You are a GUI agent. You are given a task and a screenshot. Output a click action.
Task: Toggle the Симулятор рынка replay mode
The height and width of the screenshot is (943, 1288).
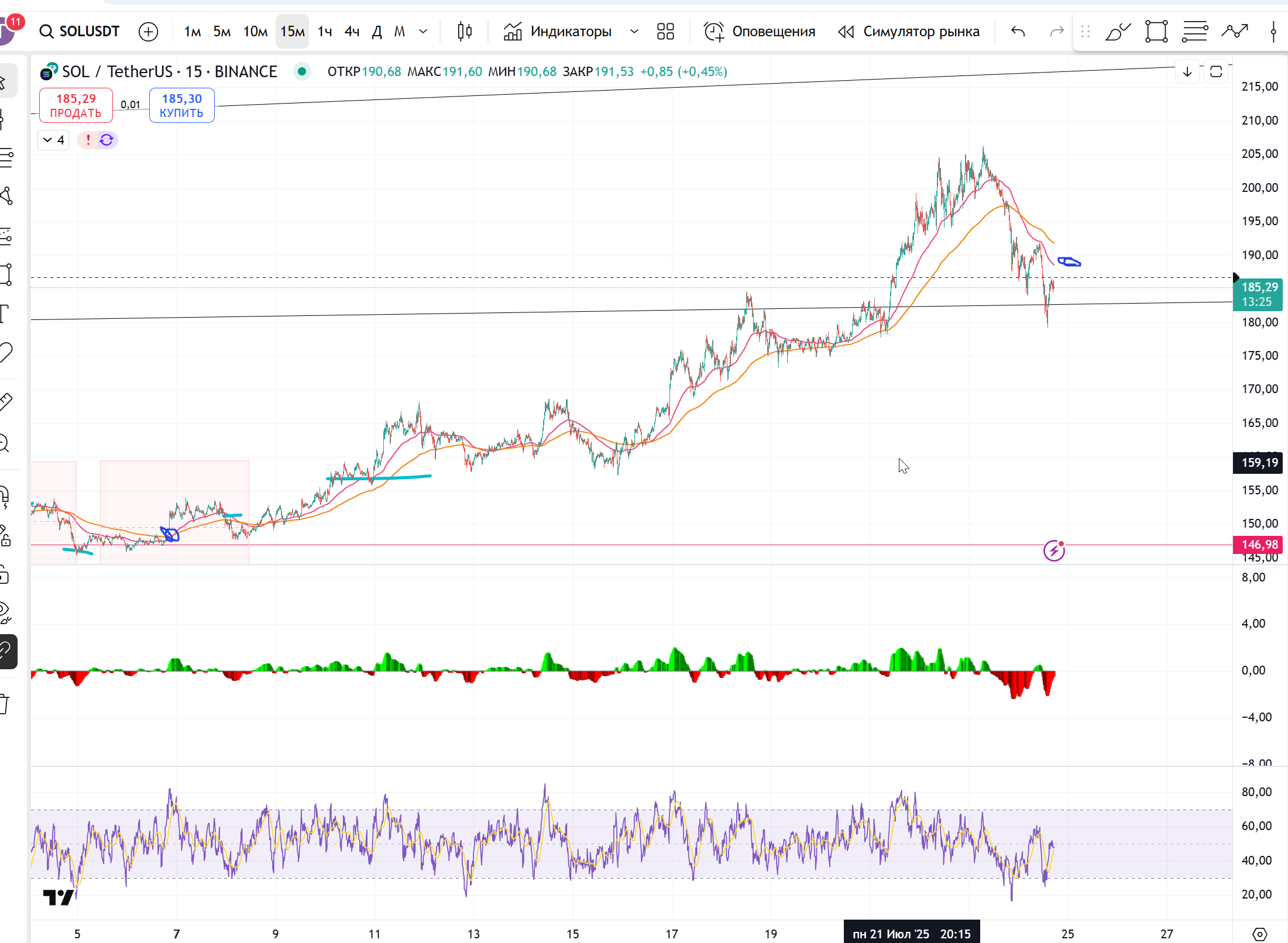click(909, 31)
